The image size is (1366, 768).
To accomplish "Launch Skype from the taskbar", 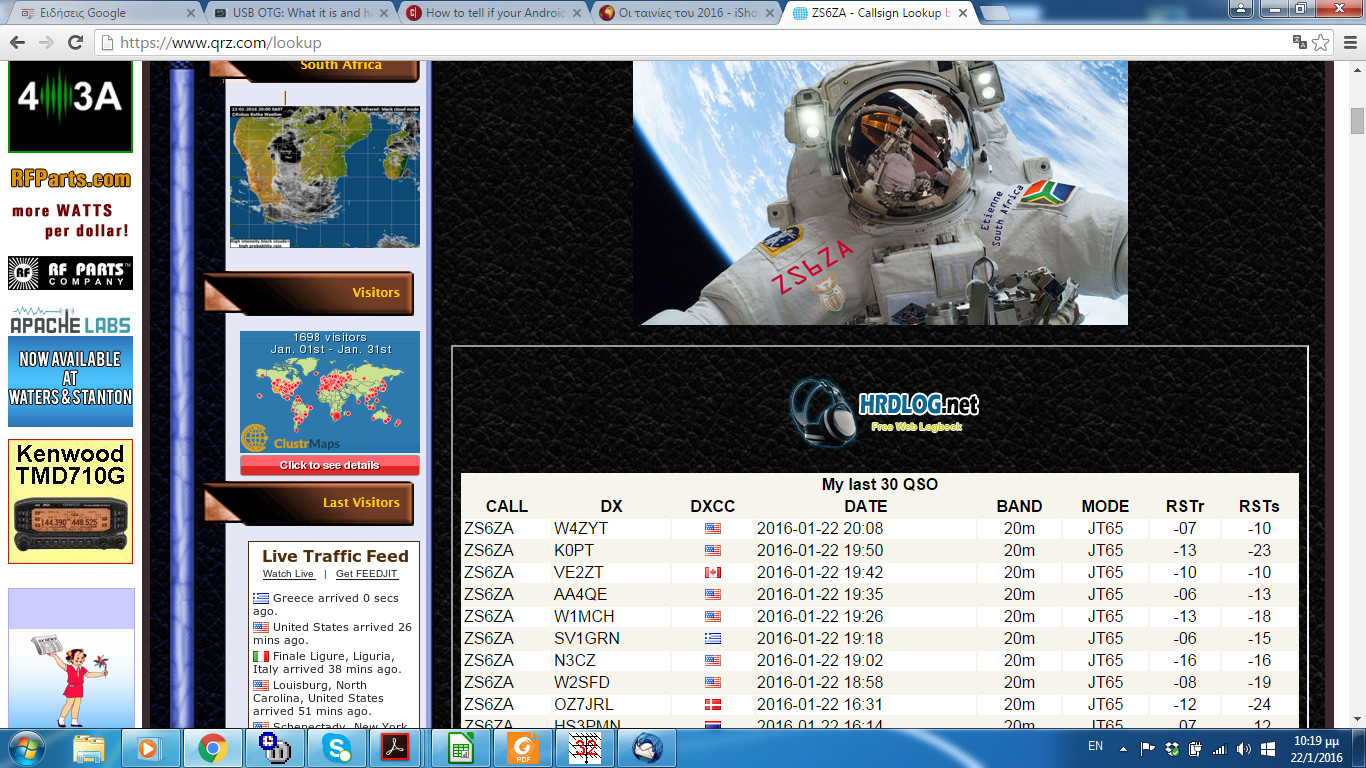I will [x=334, y=747].
